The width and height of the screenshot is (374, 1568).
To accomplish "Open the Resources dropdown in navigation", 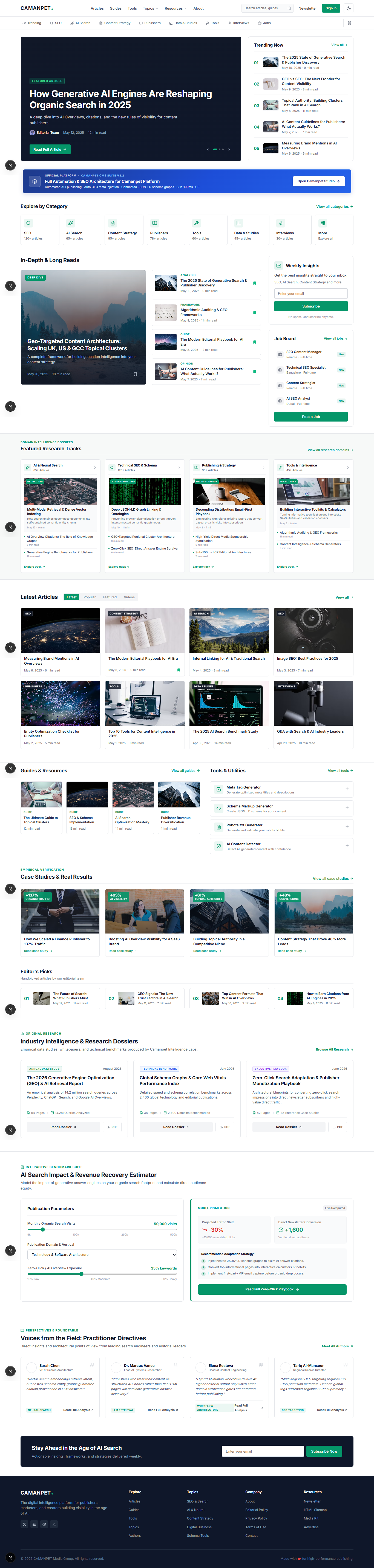I will coord(175,8).
